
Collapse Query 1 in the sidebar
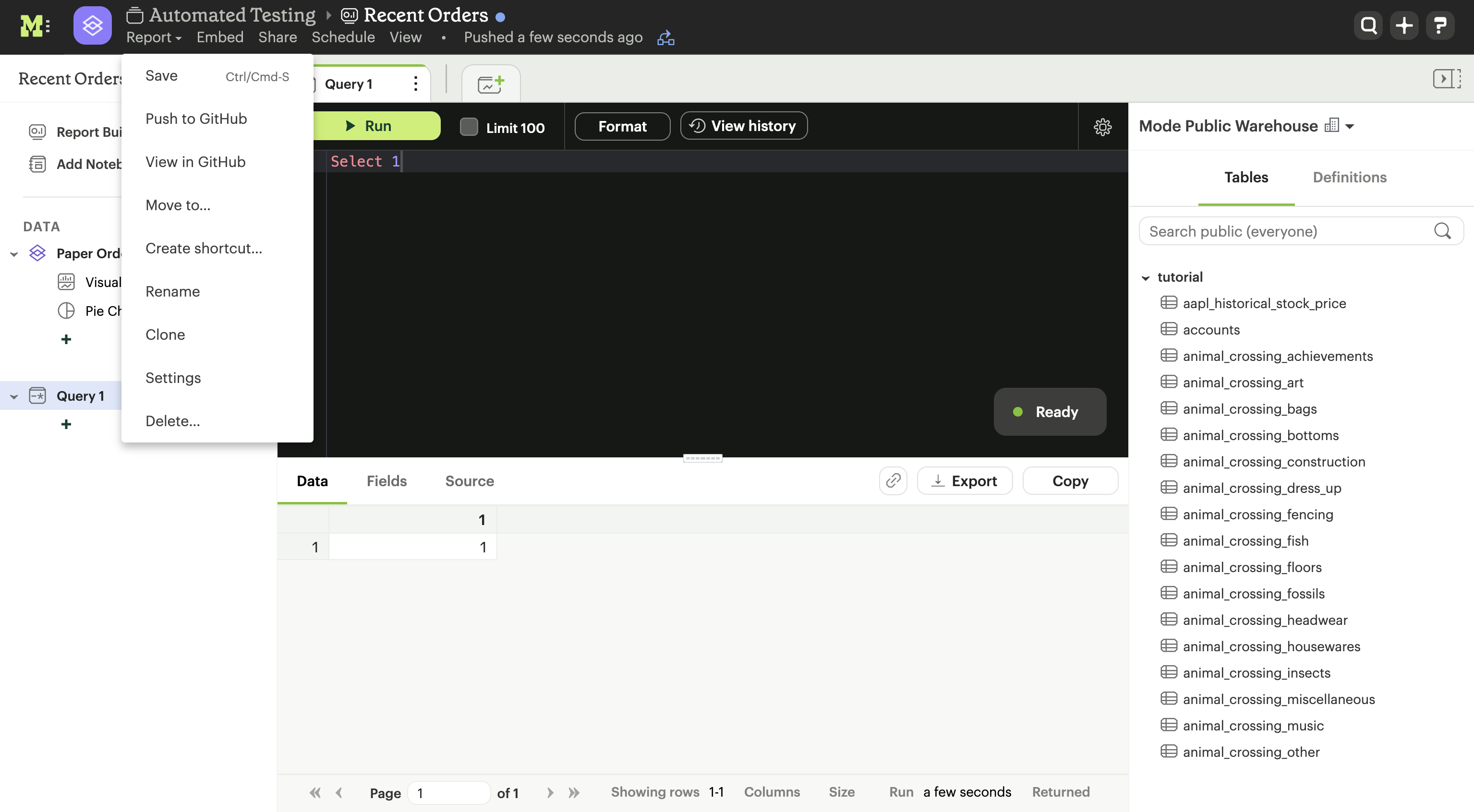14,396
